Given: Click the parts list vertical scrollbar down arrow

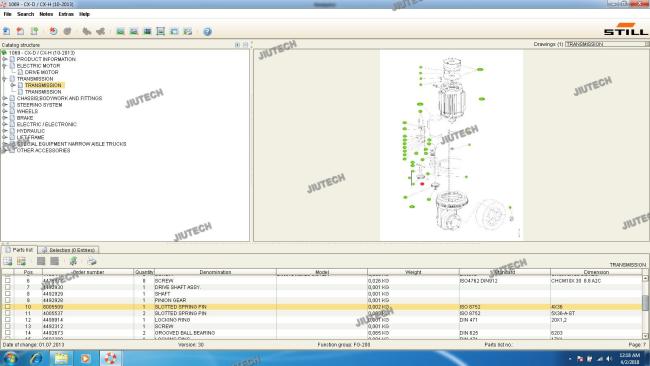Looking at the screenshot, I should 645,336.
